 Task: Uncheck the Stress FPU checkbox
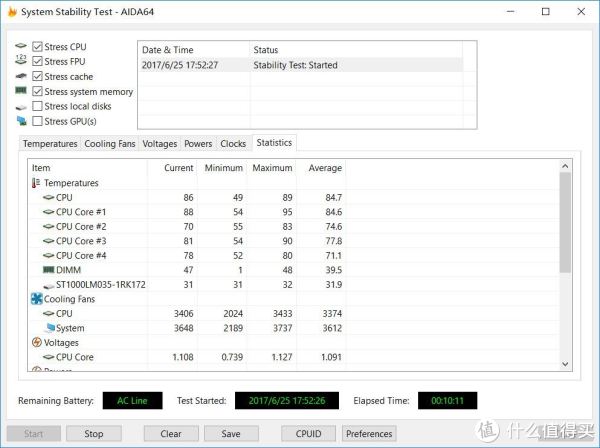[37, 61]
